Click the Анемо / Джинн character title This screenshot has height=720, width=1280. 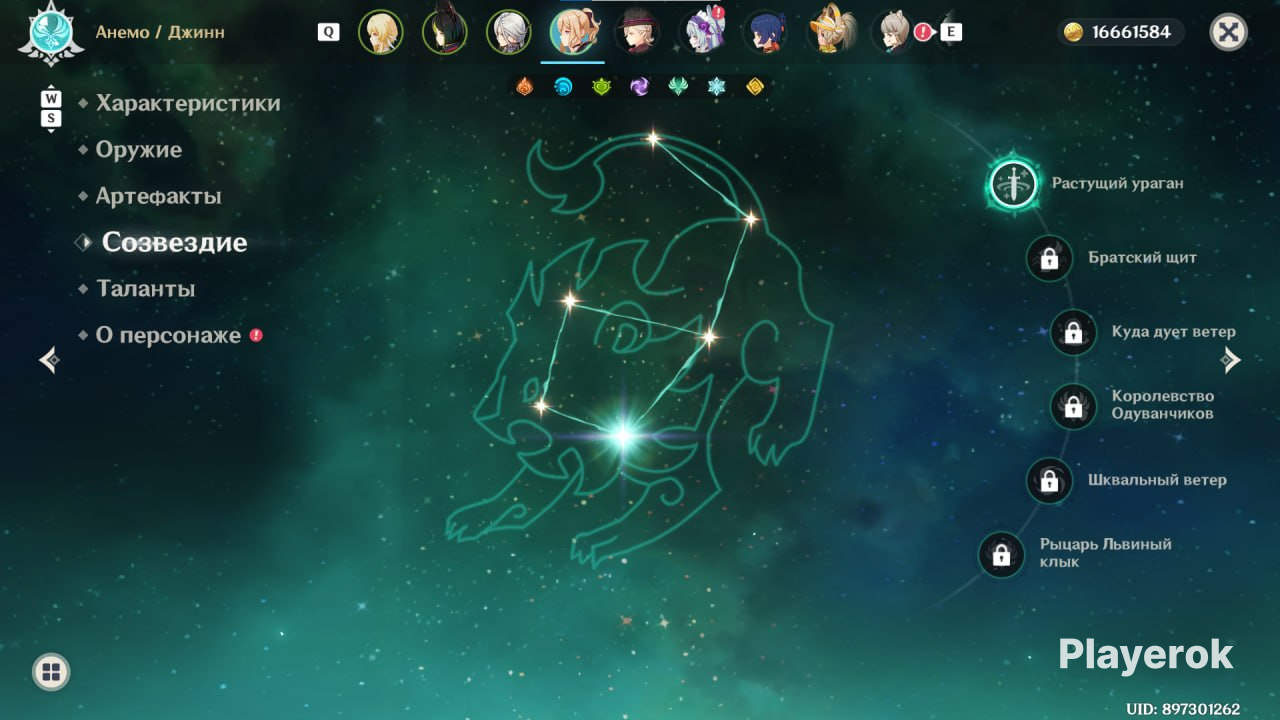tap(160, 32)
